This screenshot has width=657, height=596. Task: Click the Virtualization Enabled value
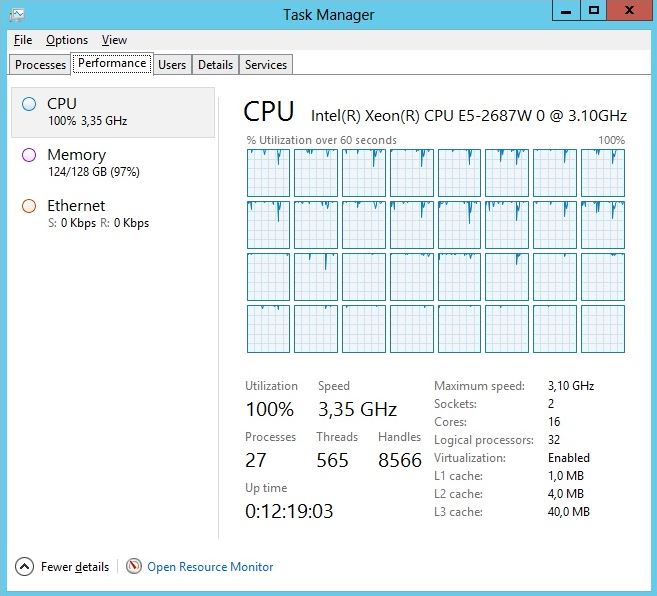pyautogui.click(x=569, y=458)
